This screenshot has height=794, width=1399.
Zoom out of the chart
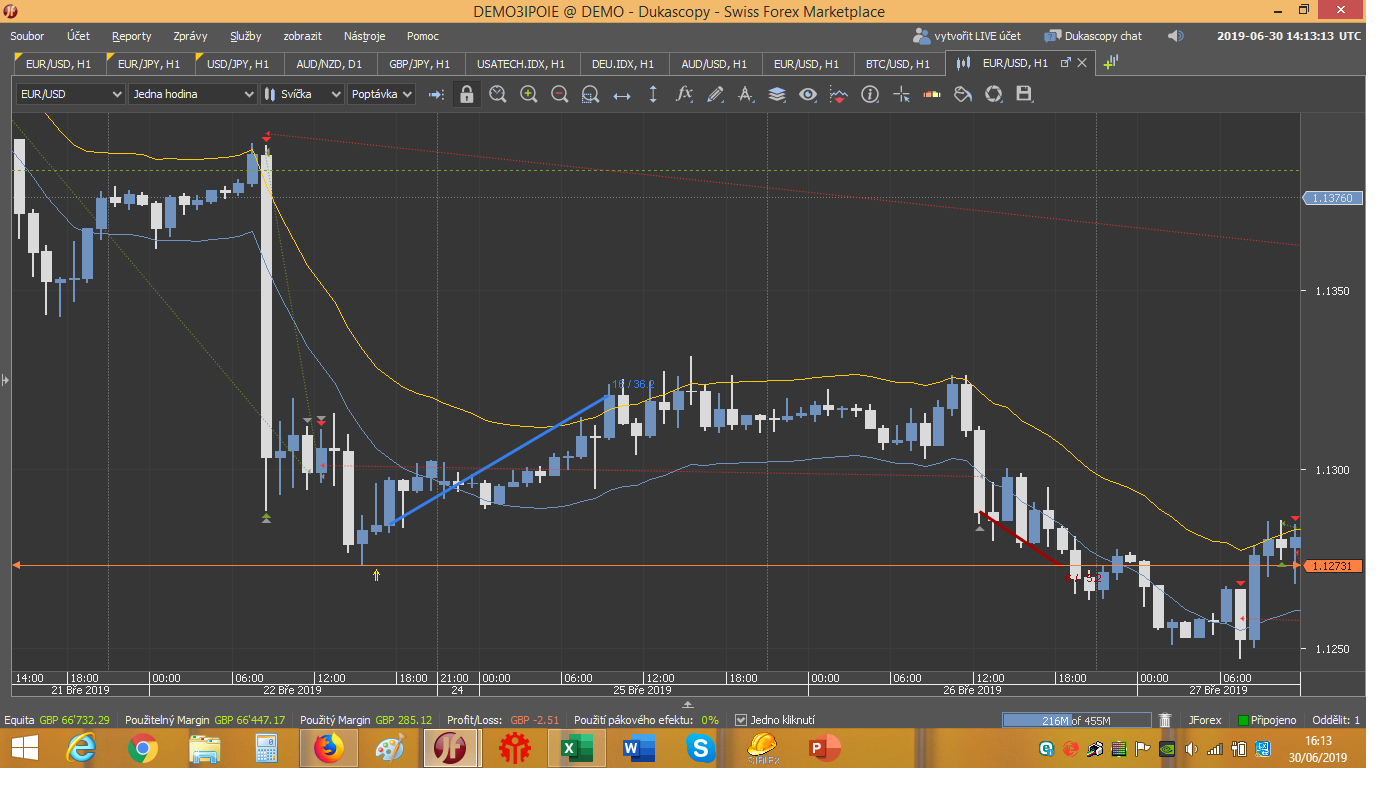tap(560, 94)
